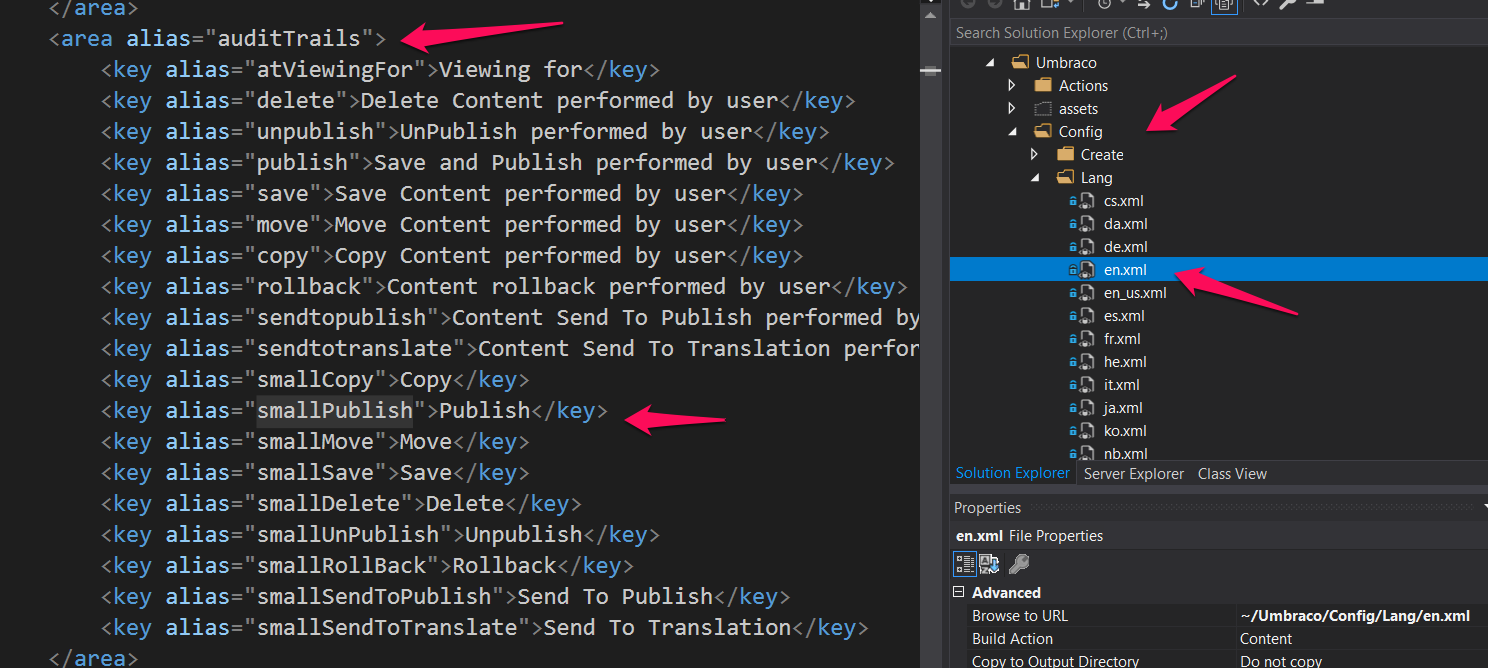Select it.xml in the tree
Screen dimensions: 1488x668
tap(1121, 384)
